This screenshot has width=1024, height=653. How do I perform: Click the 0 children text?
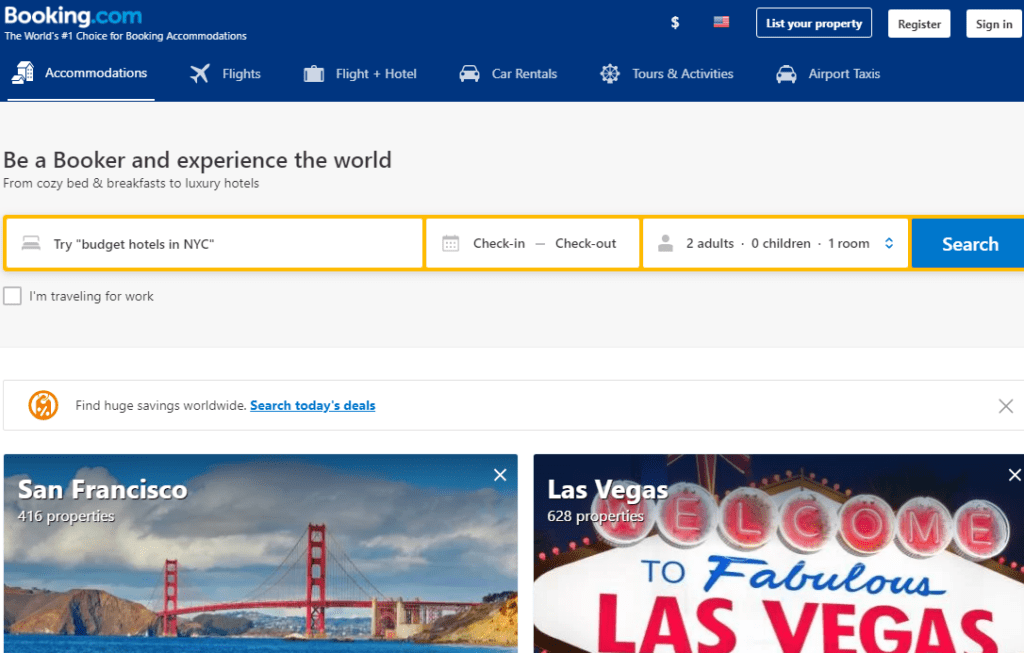click(780, 244)
